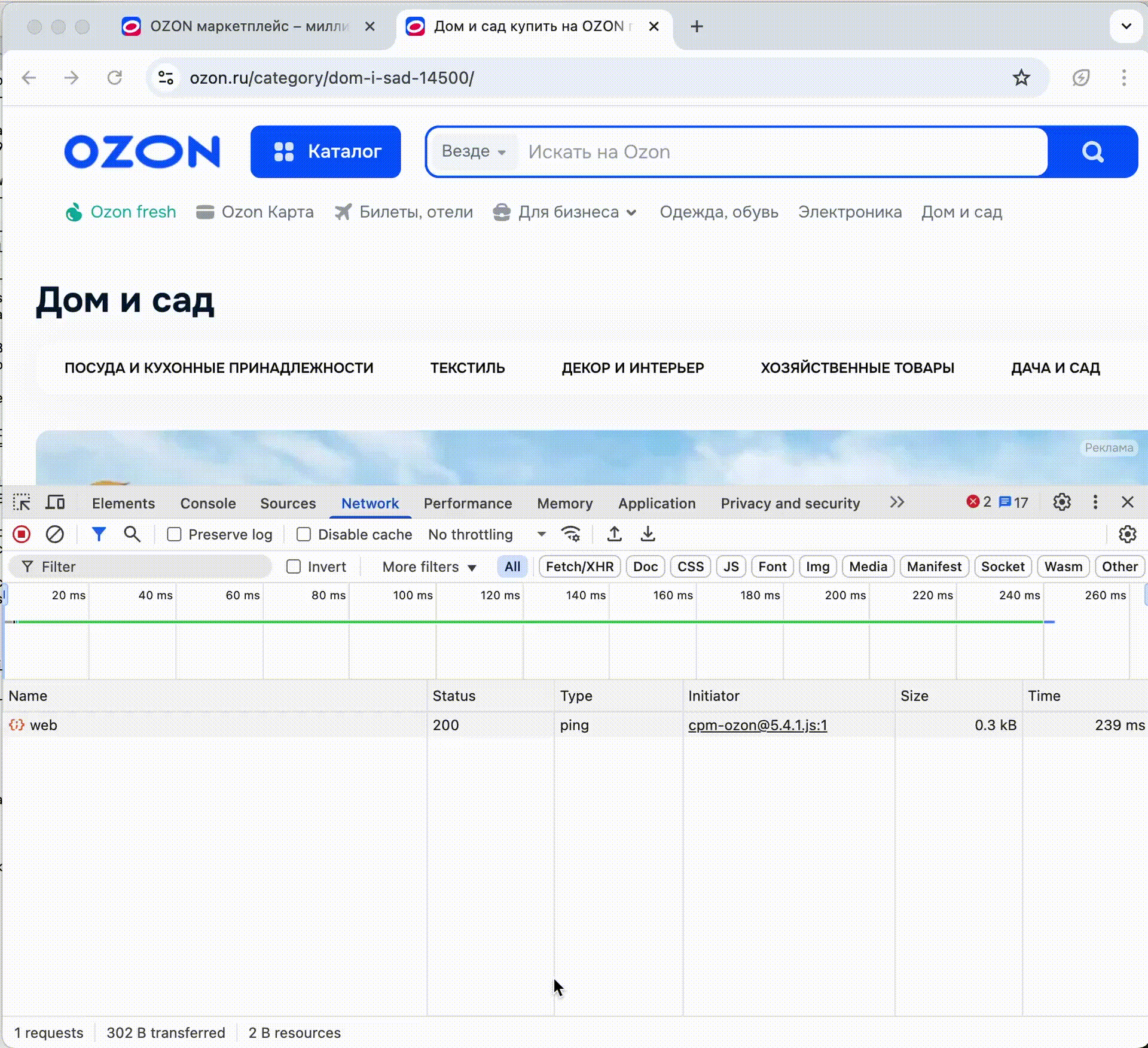Click the Искать на Ozon search field

(x=717, y=152)
